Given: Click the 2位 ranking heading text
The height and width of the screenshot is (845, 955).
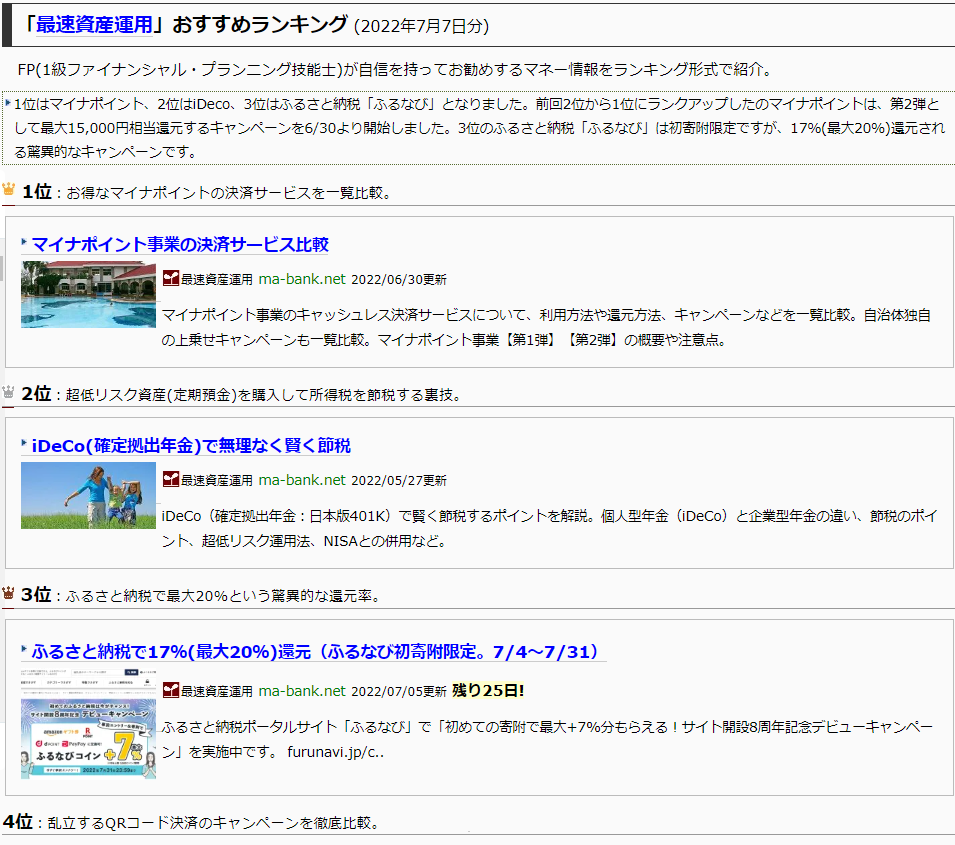Looking at the screenshot, I should coord(37,394).
